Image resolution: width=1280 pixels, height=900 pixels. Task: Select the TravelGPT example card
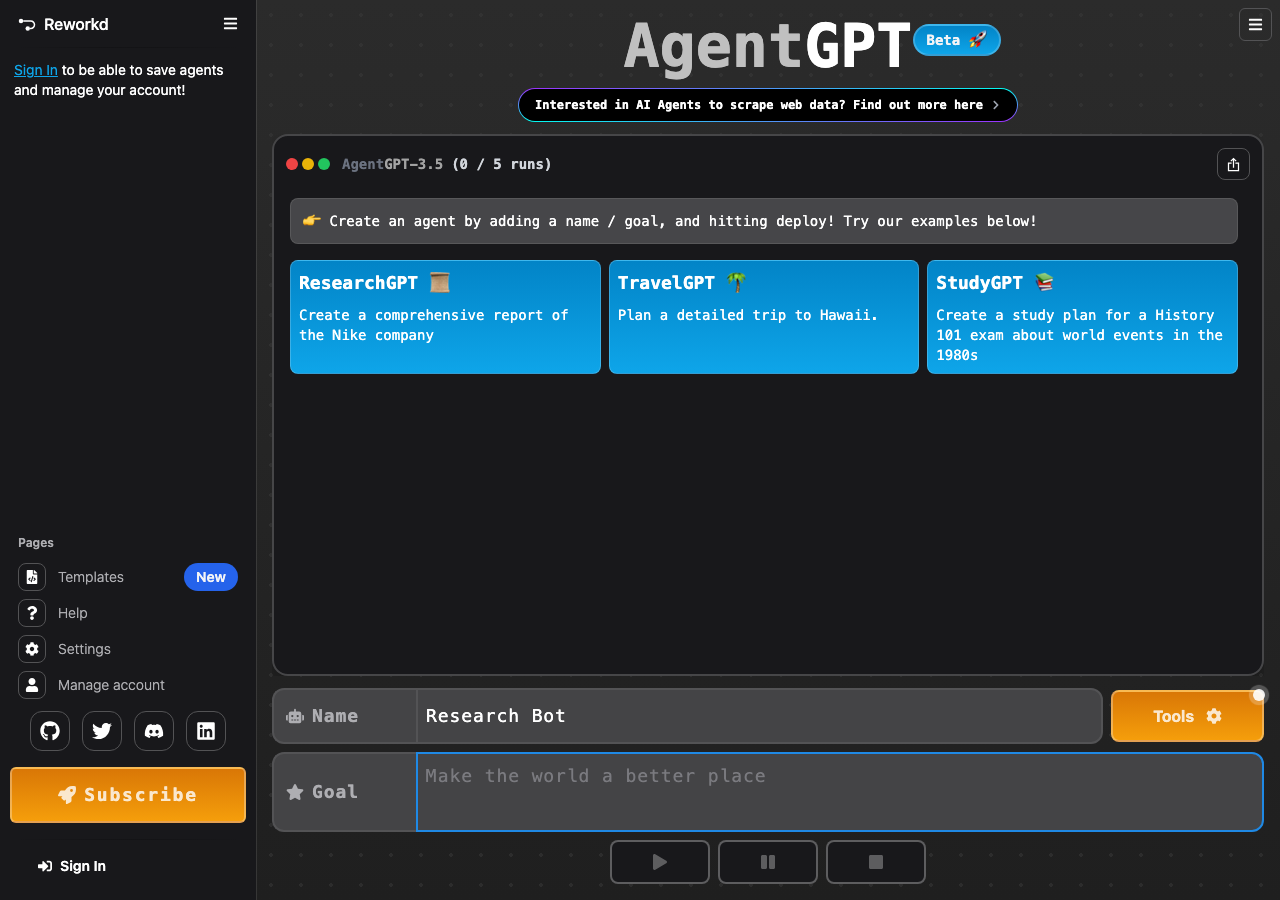click(x=764, y=317)
